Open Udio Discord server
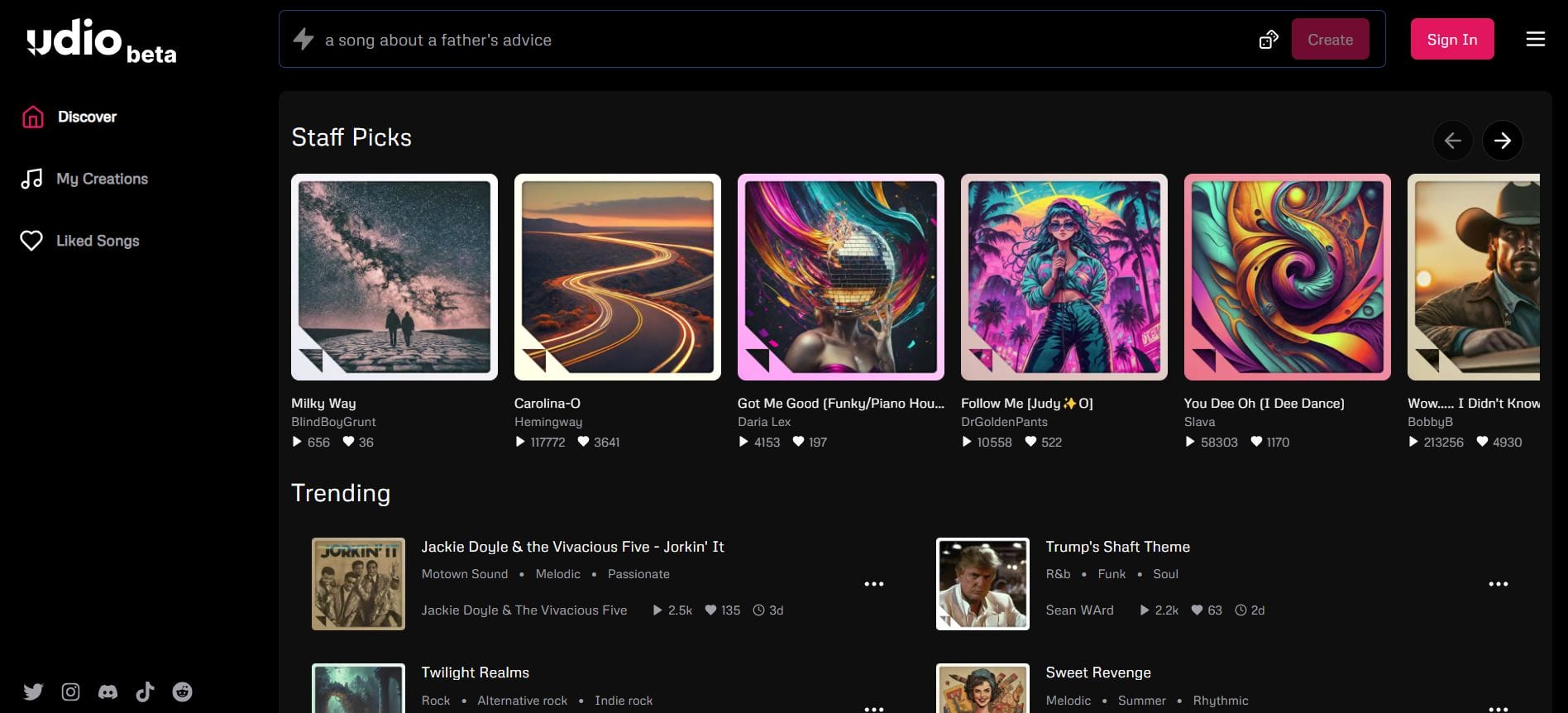 (108, 691)
